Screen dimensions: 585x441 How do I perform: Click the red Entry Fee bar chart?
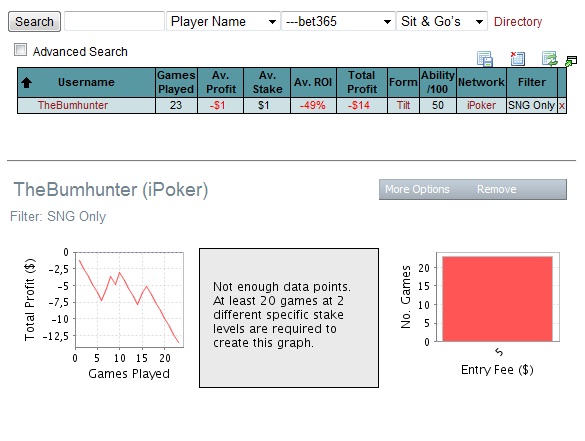pyautogui.click(x=497, y=298)
